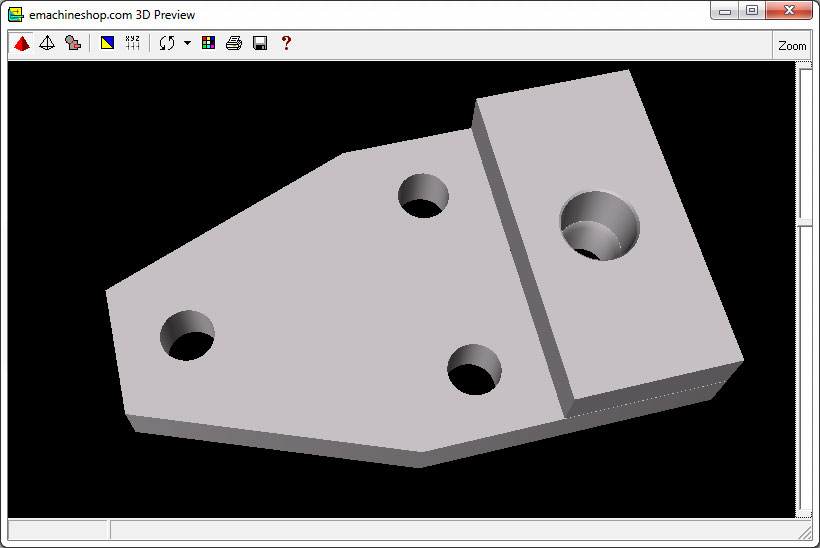This screenshot has height=548, width=820.
Task: Click the blue and yellow square icon
Action: 107,43
